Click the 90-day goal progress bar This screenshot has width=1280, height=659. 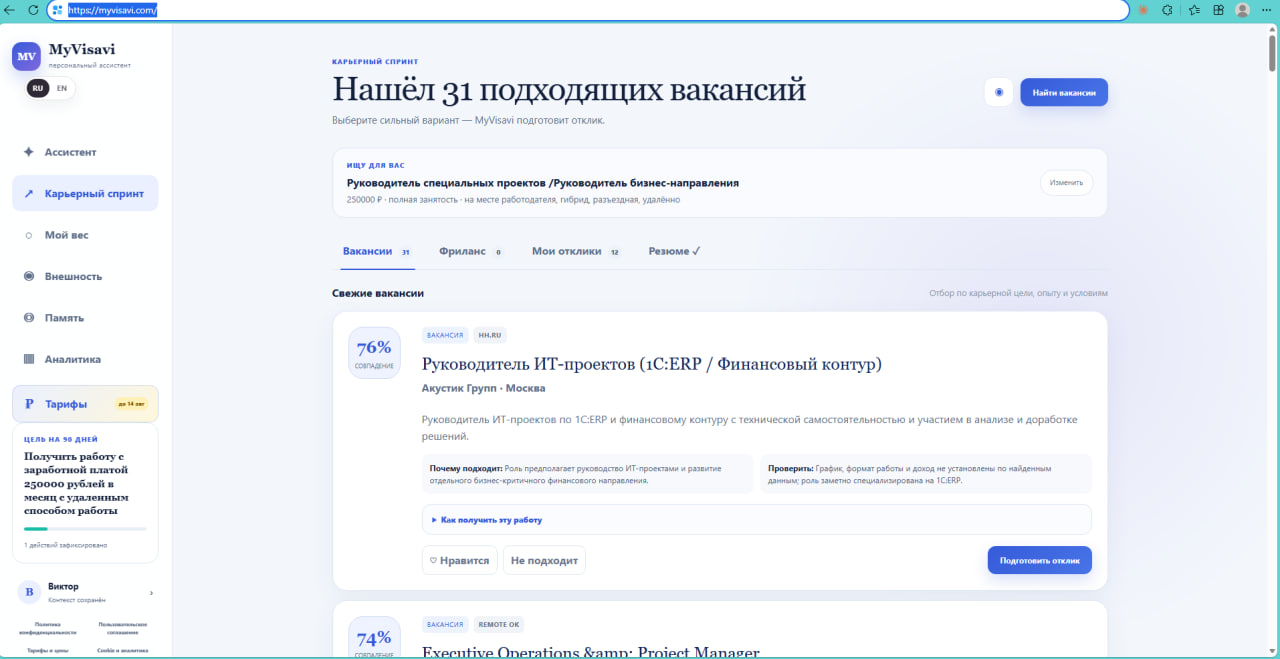(85, 529)
